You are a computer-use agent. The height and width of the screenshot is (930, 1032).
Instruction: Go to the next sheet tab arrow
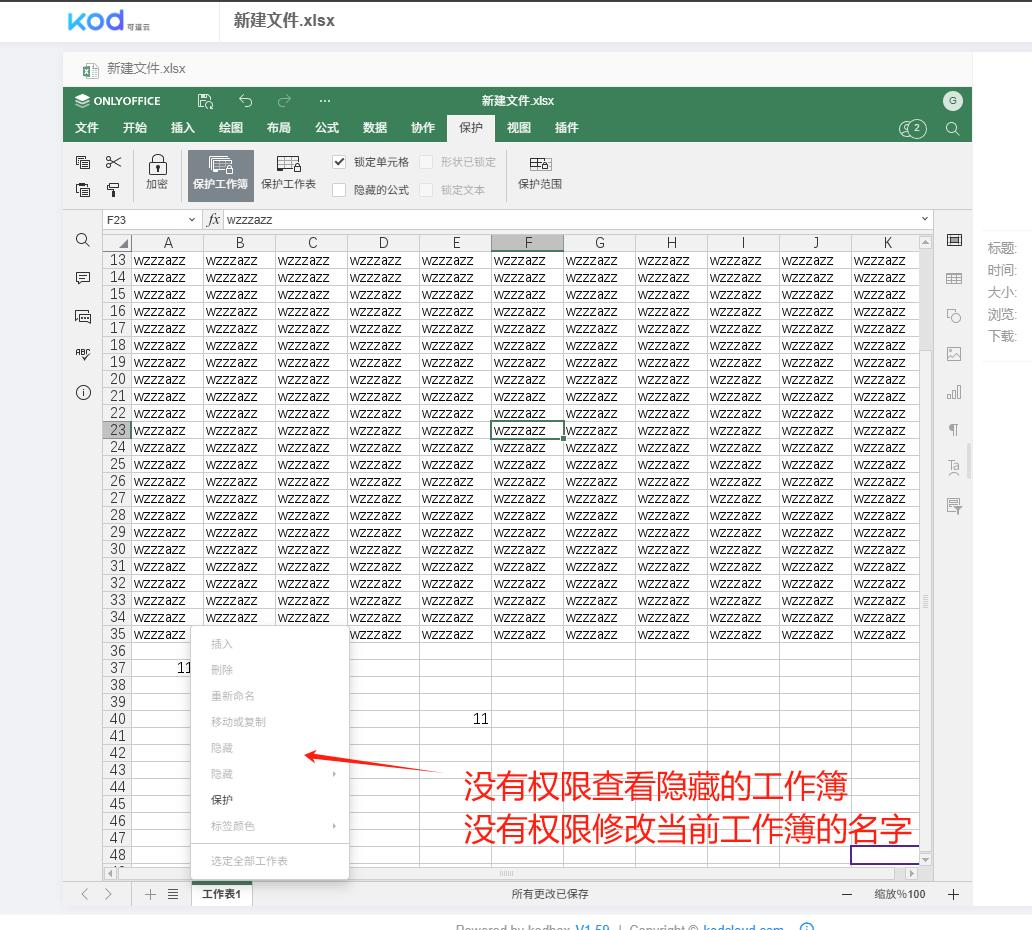pos(108,894)
